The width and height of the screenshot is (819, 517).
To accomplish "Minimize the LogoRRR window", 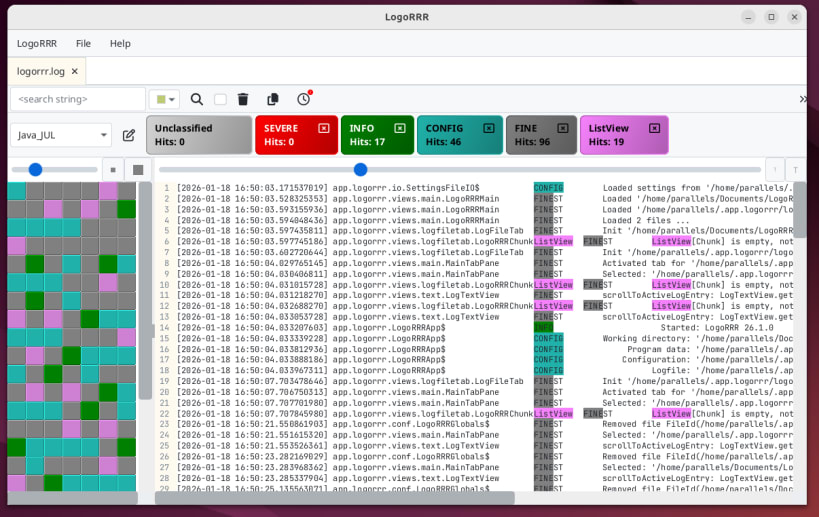I will (748, 17).
